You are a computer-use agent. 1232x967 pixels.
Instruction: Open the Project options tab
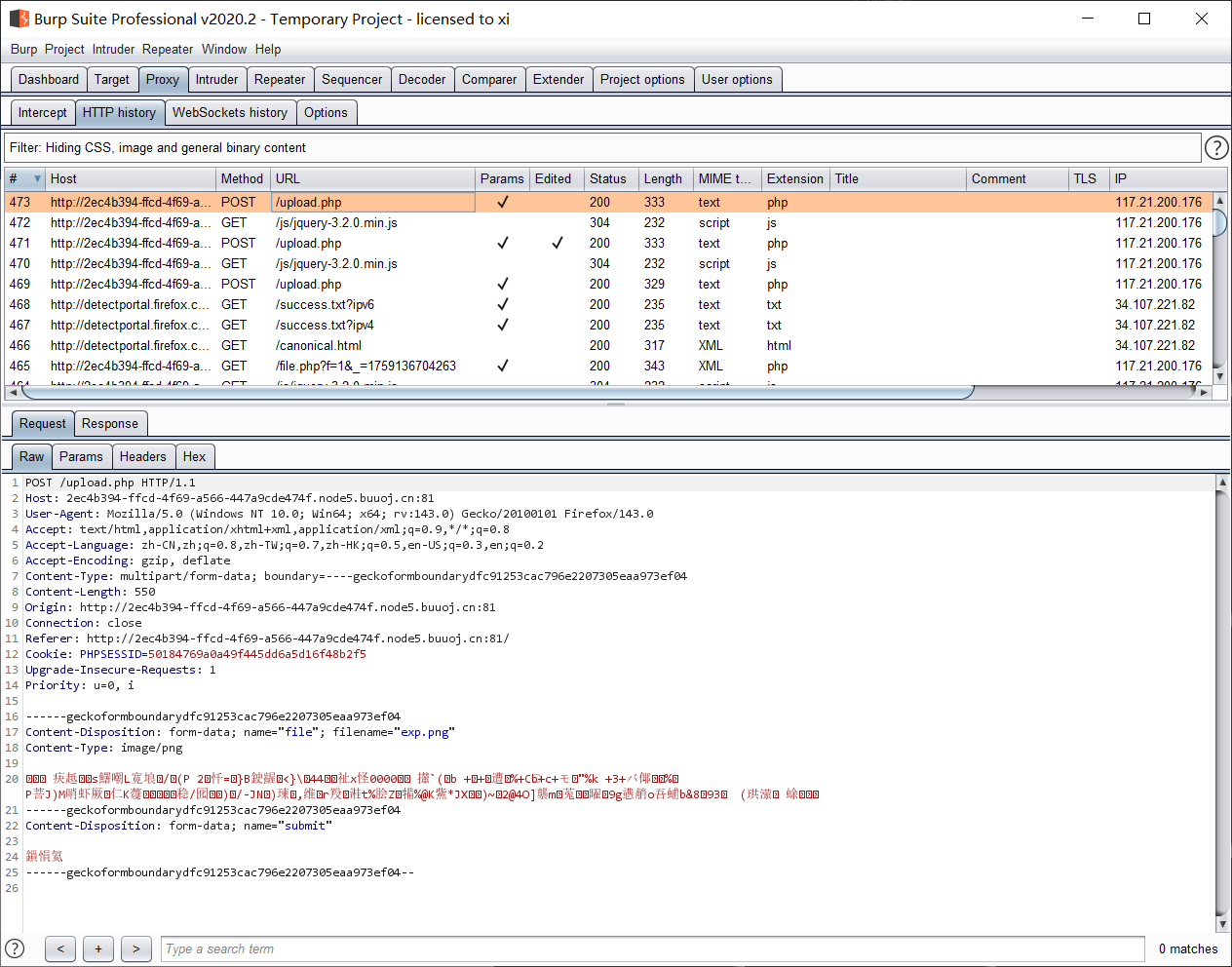pos(642,80)
